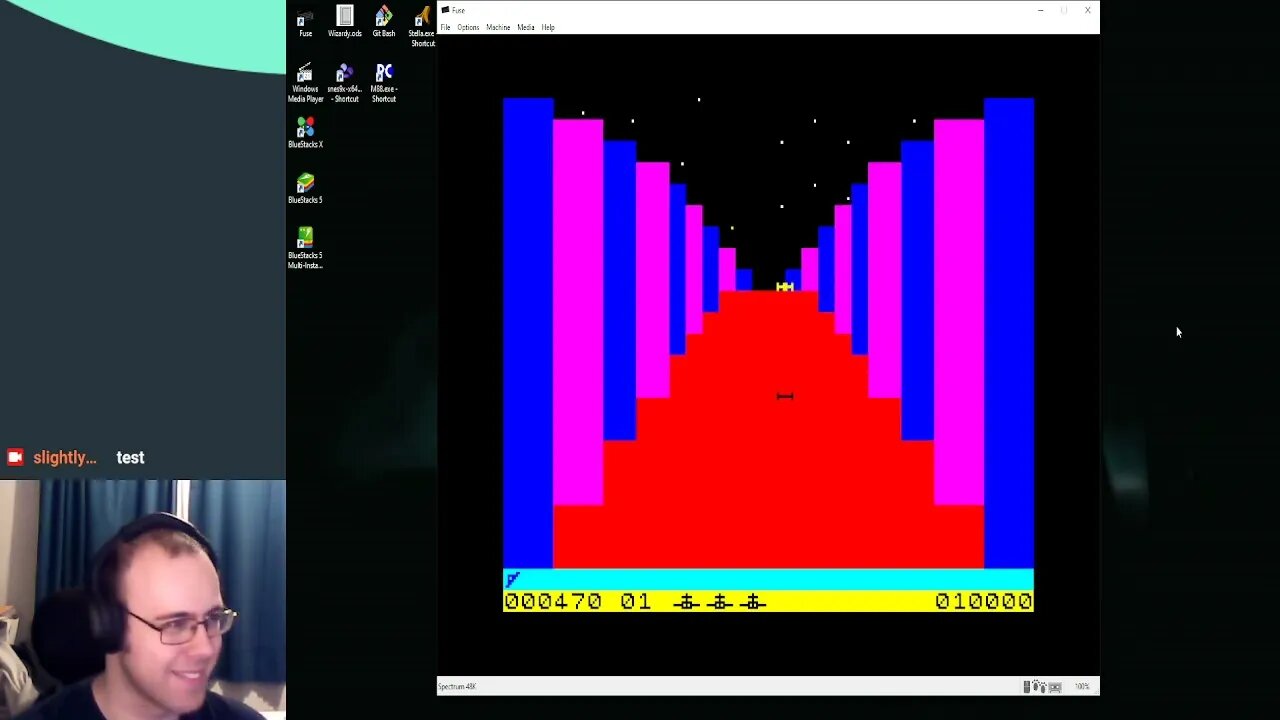The width and height of the screenshot is (1280, 720).
Task: Launch Windows Media Player shortcut
Action: pos(305,83)
